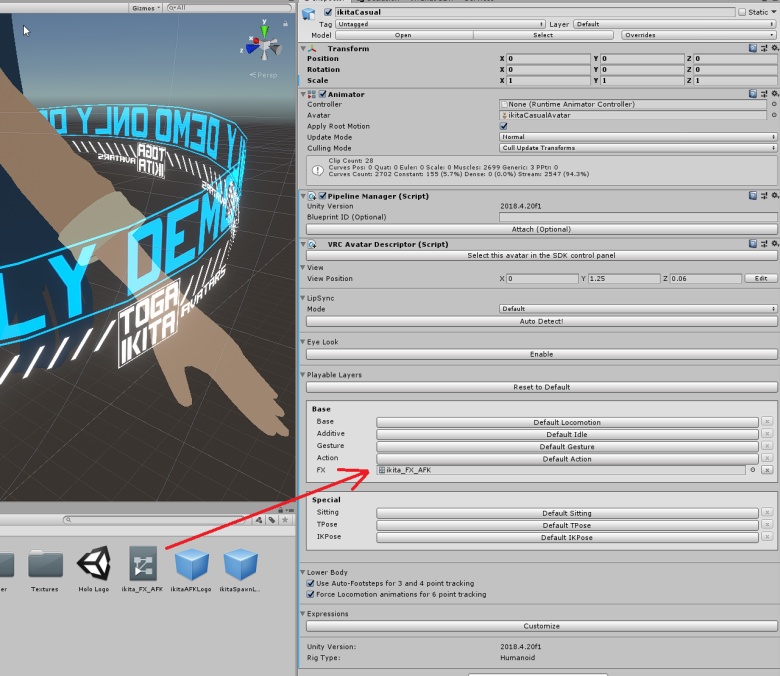Remove the FX layer with its x button

(767, 470)
